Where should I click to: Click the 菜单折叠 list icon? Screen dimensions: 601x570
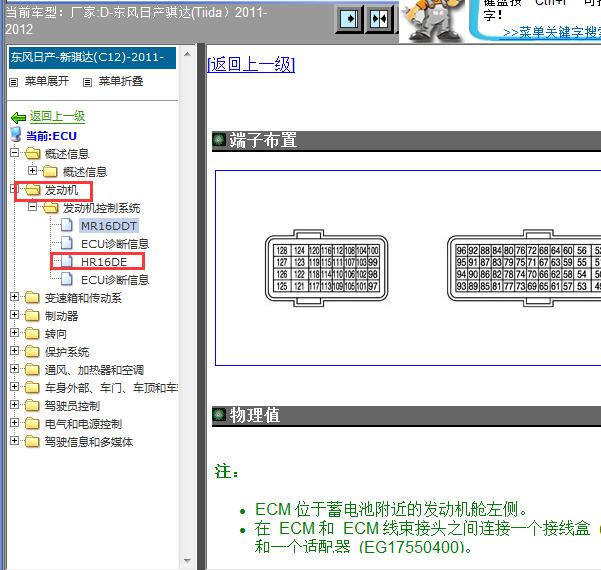pos(87,82)
